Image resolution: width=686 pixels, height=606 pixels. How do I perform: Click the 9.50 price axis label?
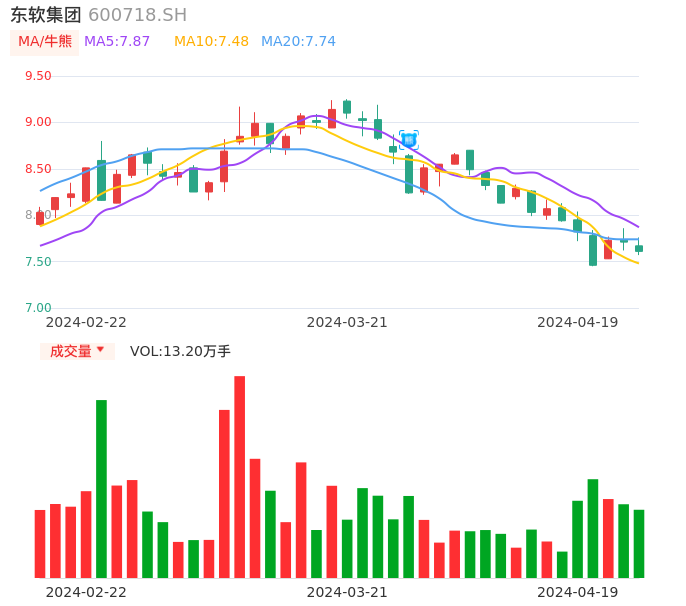38,76
